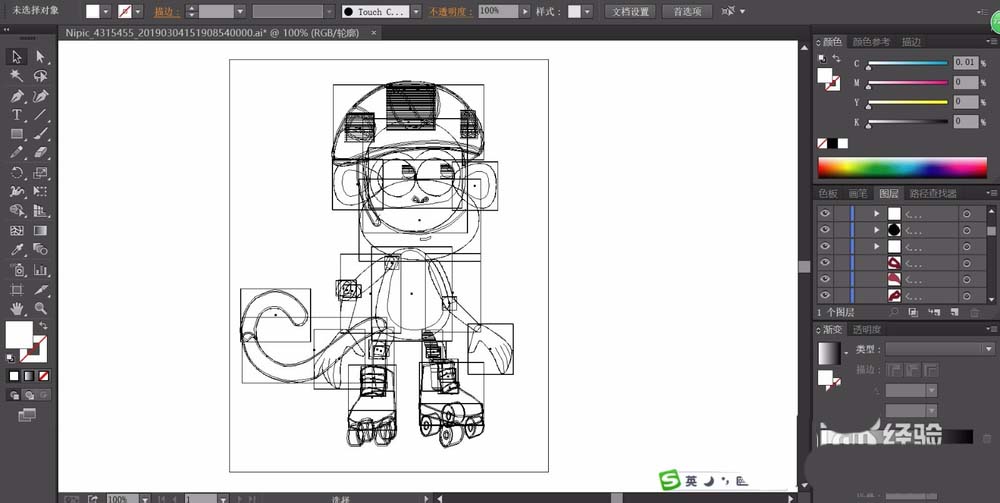
Task: Toggle visibility eye of fourth layer row
Action: [x=825, y=263]
